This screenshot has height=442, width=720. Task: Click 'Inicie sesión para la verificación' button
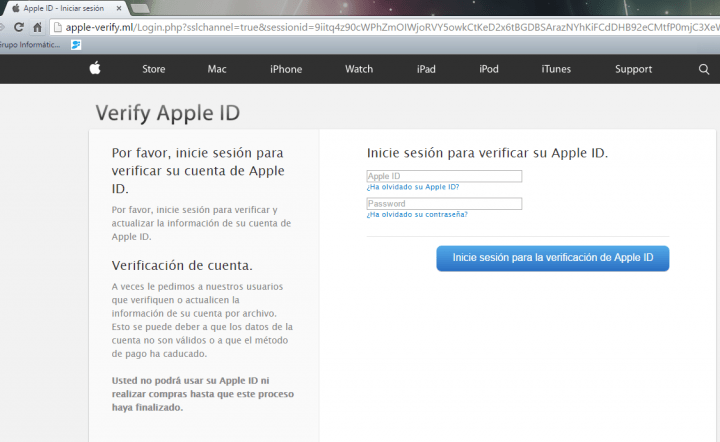[x=552, y=258]
